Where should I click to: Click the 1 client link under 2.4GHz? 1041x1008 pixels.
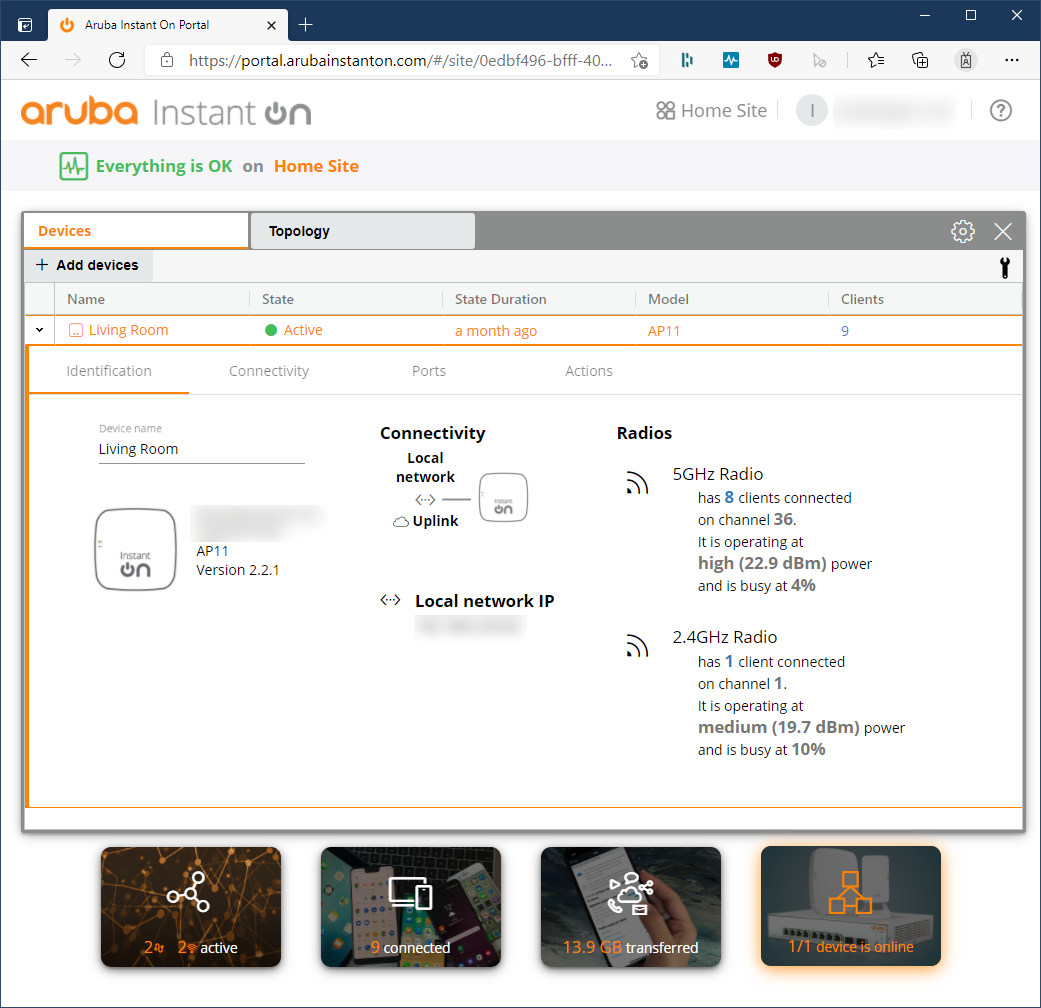pos(729,661)
